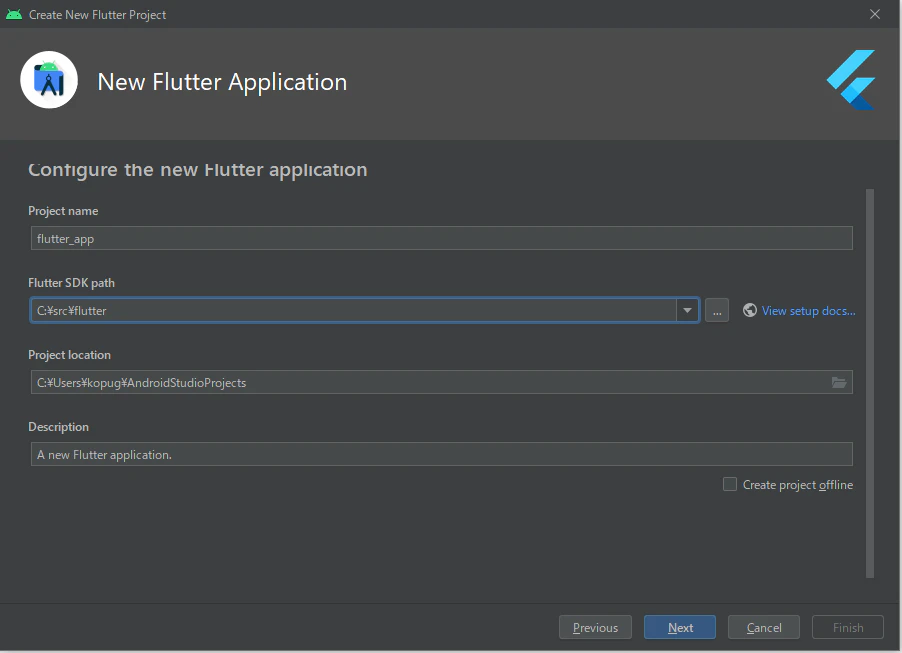Click the Create New Flutter Project title

click(97, 15)
